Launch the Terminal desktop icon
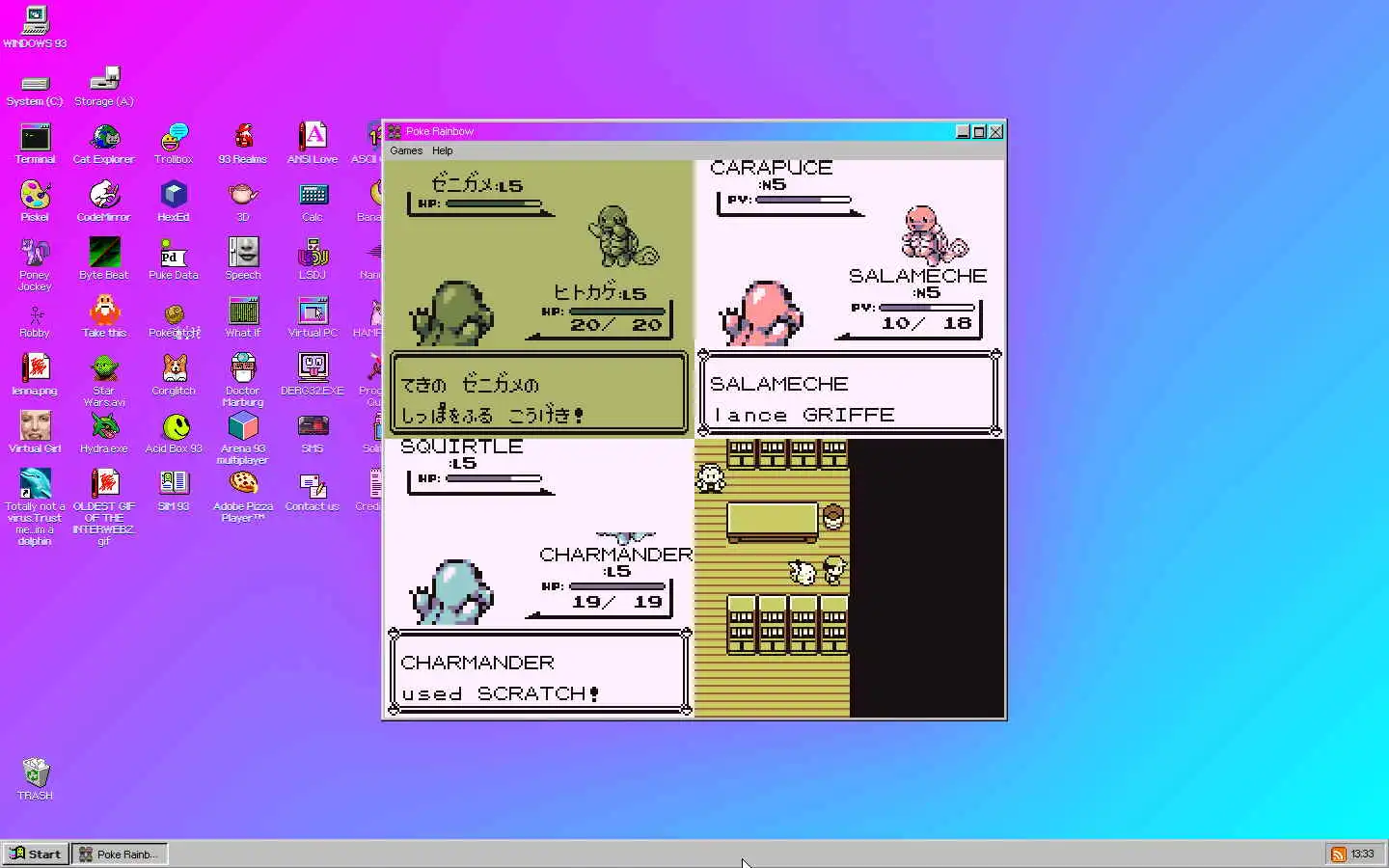Viewport: 1389px width, 868px height. point(35,144)
